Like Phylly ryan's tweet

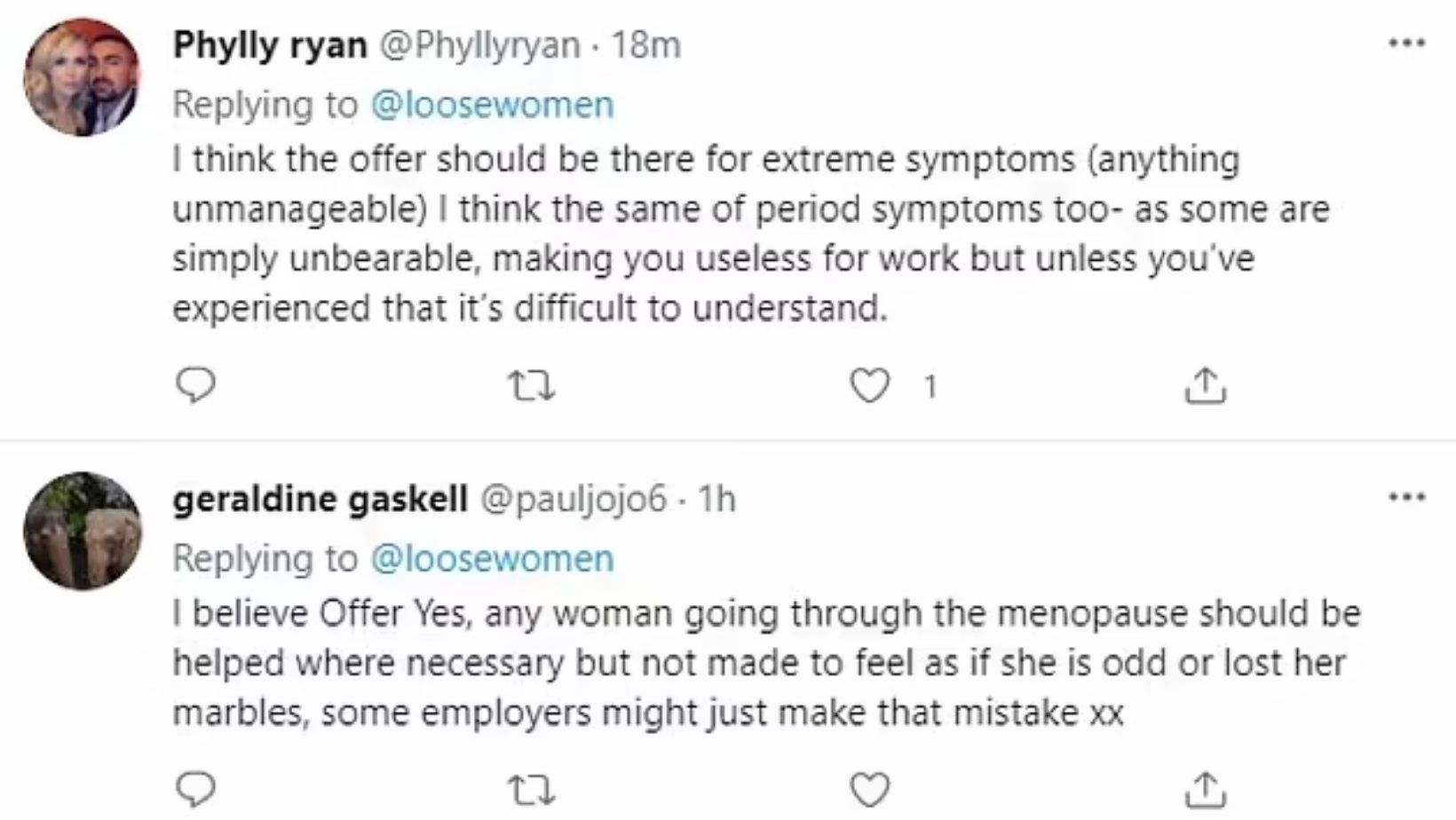pos(869,386)
